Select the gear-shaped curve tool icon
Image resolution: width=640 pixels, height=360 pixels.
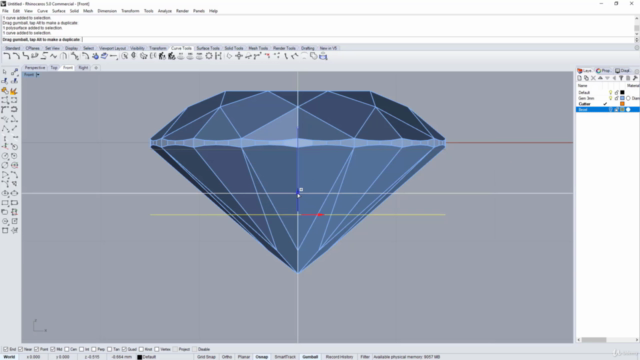[209, 56]
